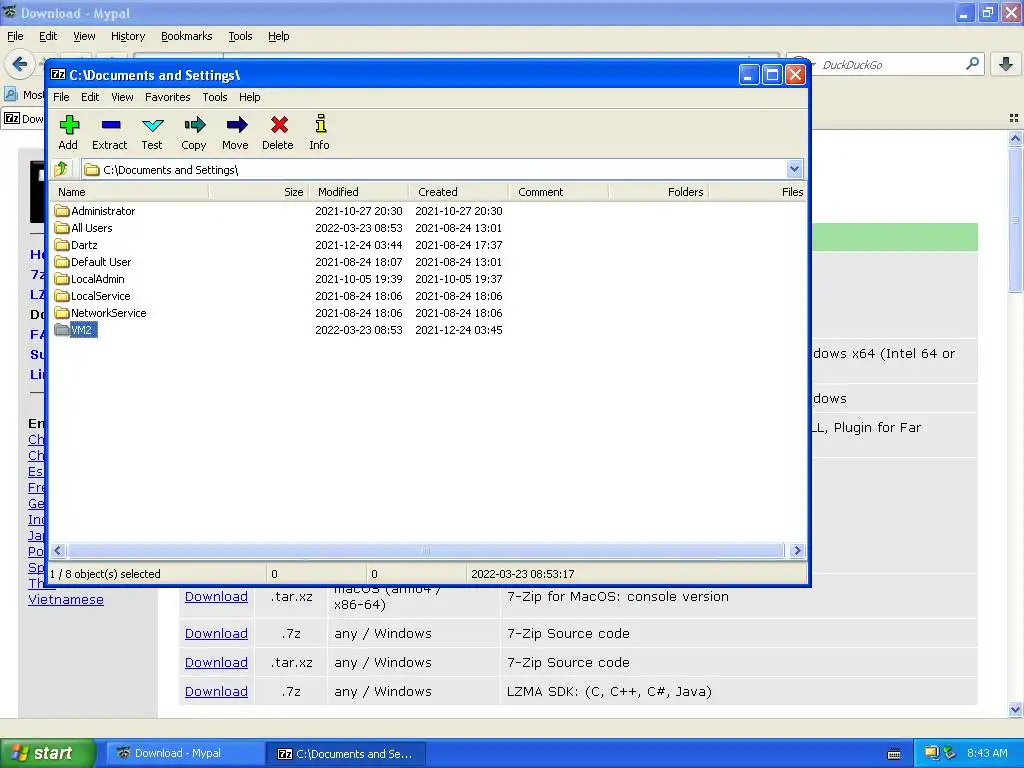Viewport: 1024px width, 768px height.
Task: Click Download link for .7z Source code
Action: click(216, 633)
